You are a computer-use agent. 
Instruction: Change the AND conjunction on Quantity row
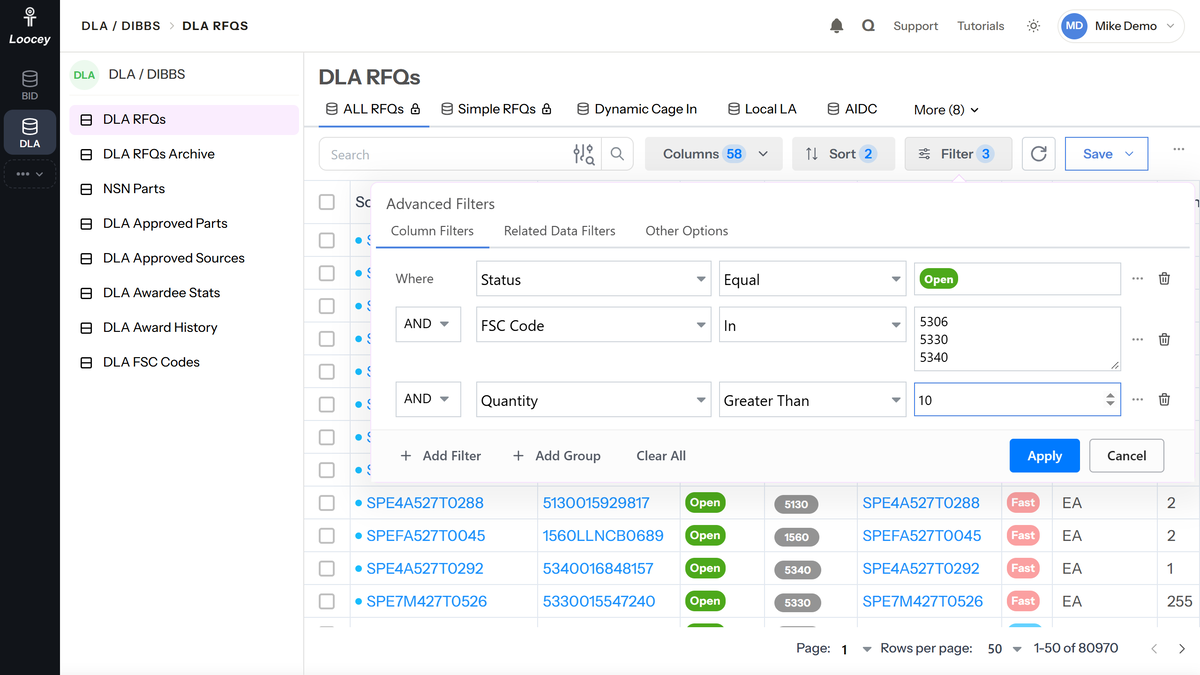click(428, 399)
